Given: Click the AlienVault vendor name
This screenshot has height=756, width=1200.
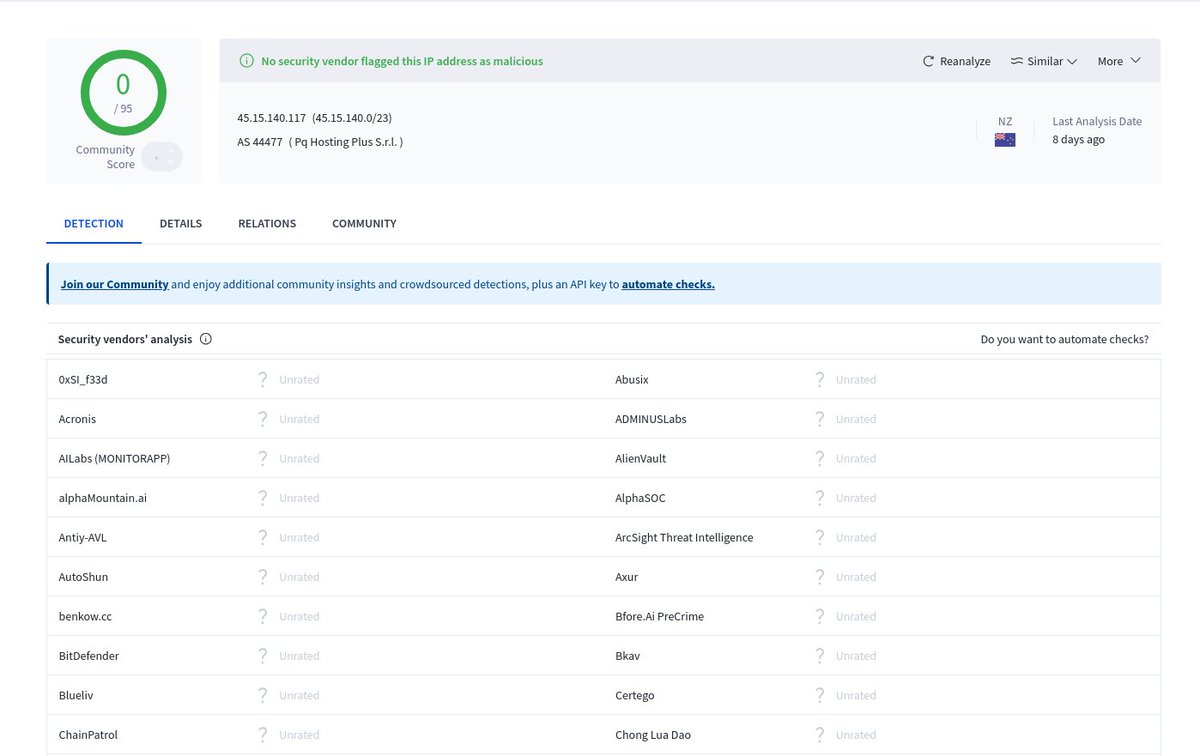Looking at the screenshot, I should click(x=641, y=459).
